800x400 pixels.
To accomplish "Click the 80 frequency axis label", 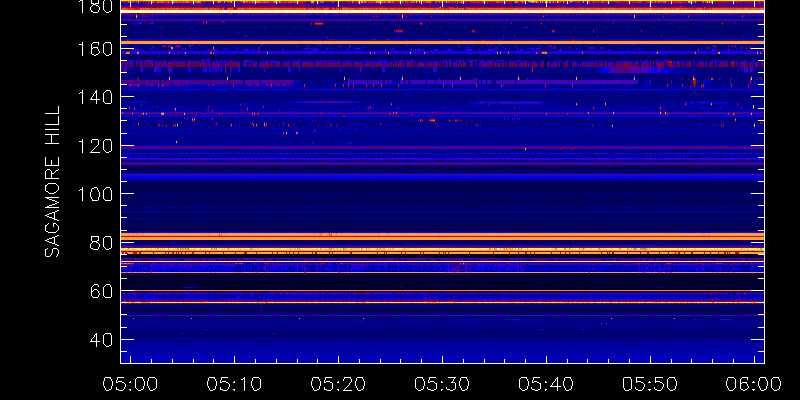I will coord(101,242).
